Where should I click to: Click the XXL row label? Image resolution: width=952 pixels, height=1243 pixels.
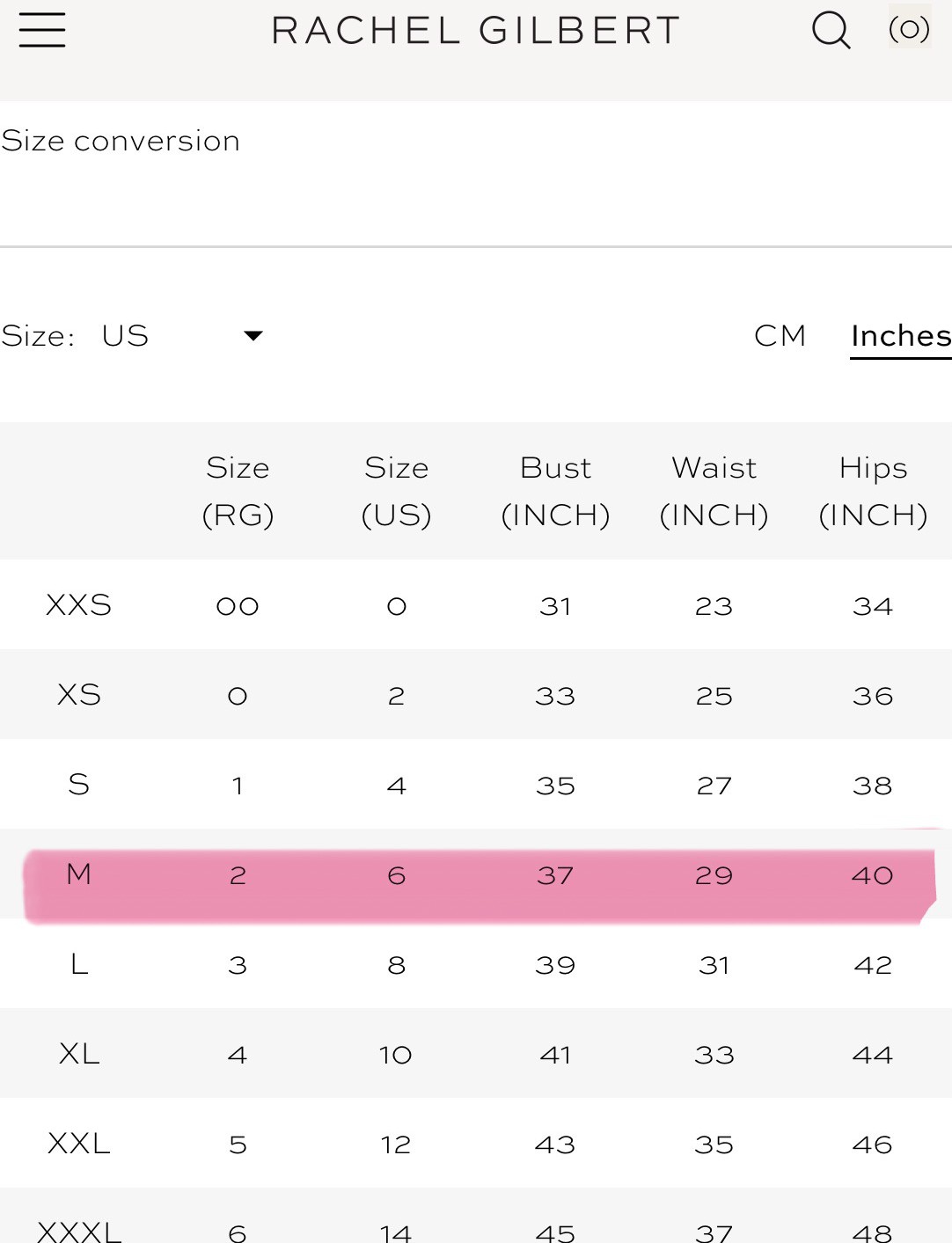pyautogui.click(x=79, y=1144)
